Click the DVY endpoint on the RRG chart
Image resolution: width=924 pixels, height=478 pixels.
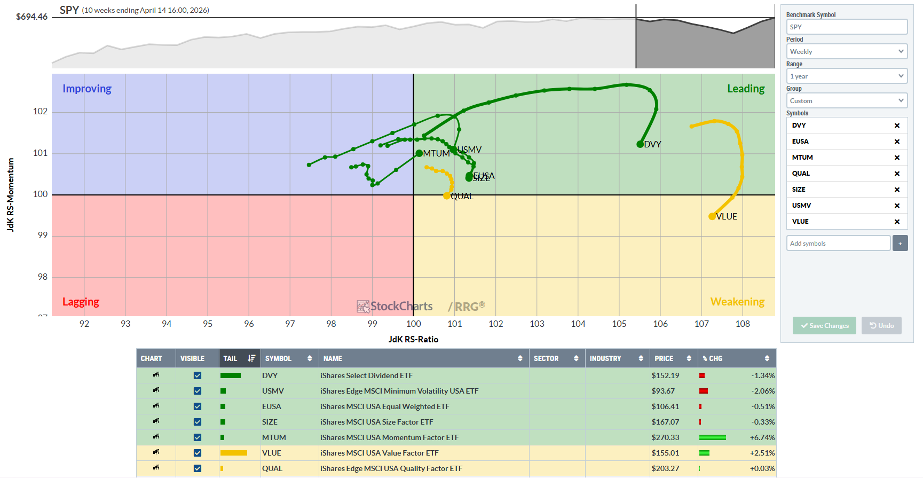point(640,144)
